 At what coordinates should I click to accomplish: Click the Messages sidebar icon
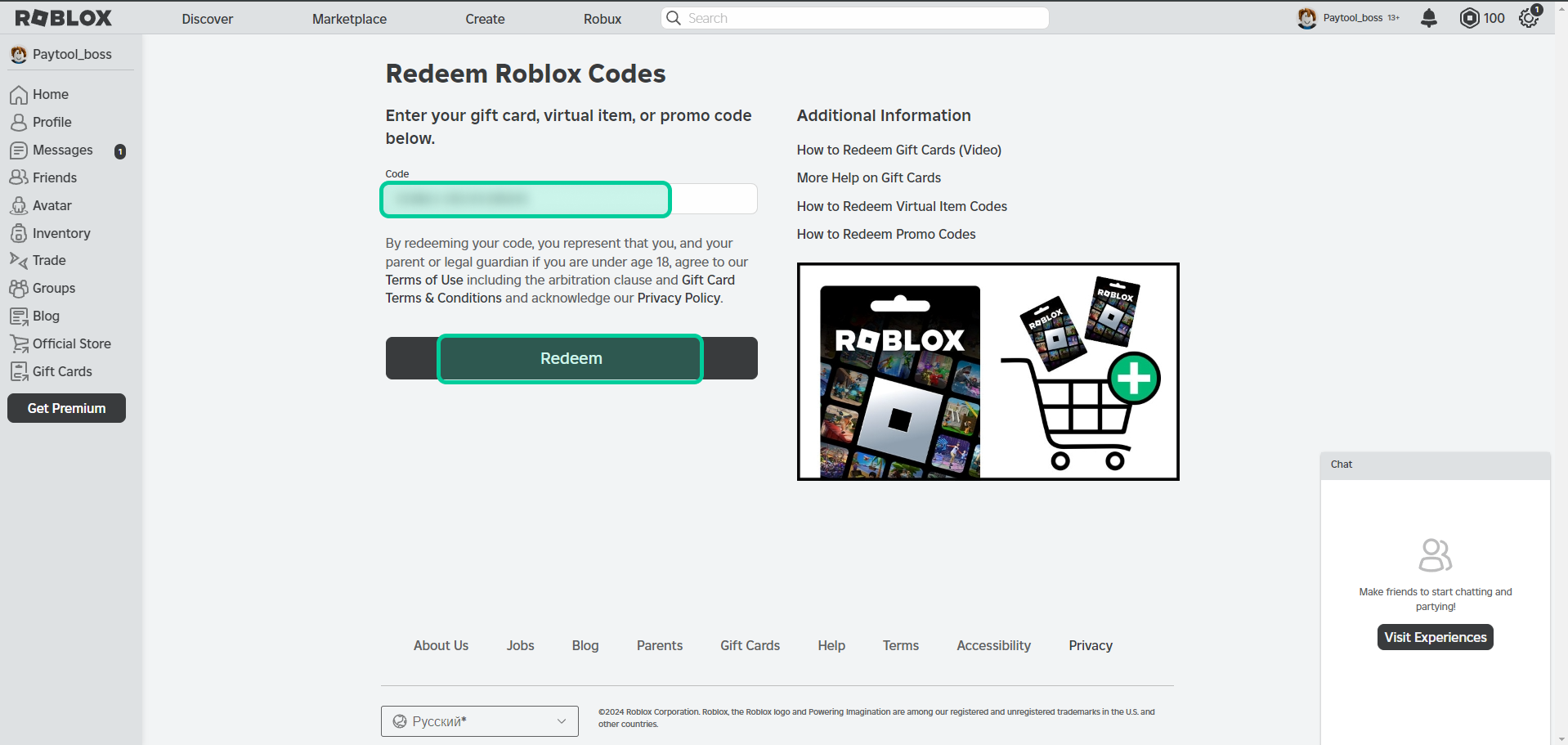19,150
